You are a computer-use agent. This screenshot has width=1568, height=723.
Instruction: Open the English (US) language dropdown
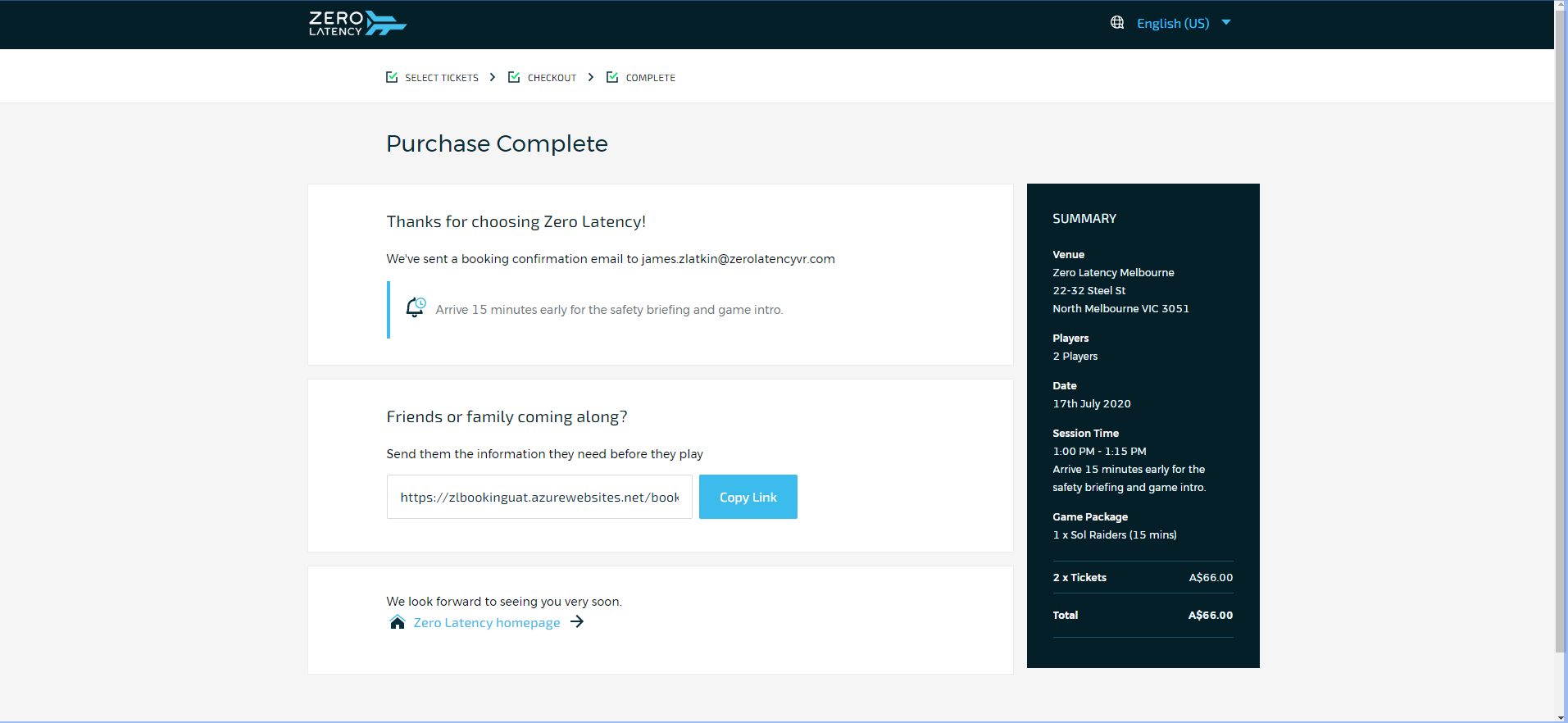coord(1172,23)
